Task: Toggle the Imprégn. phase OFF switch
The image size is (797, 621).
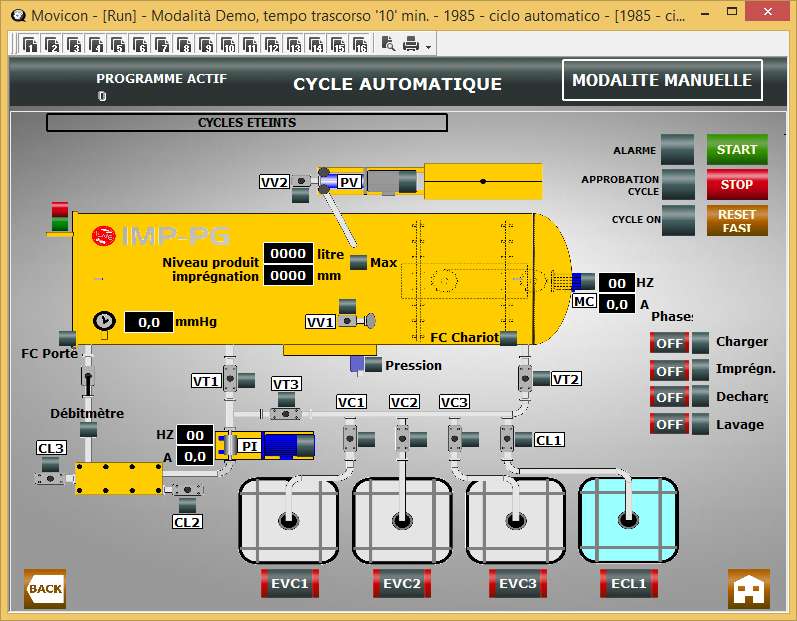Action: (x=669, y=370)
